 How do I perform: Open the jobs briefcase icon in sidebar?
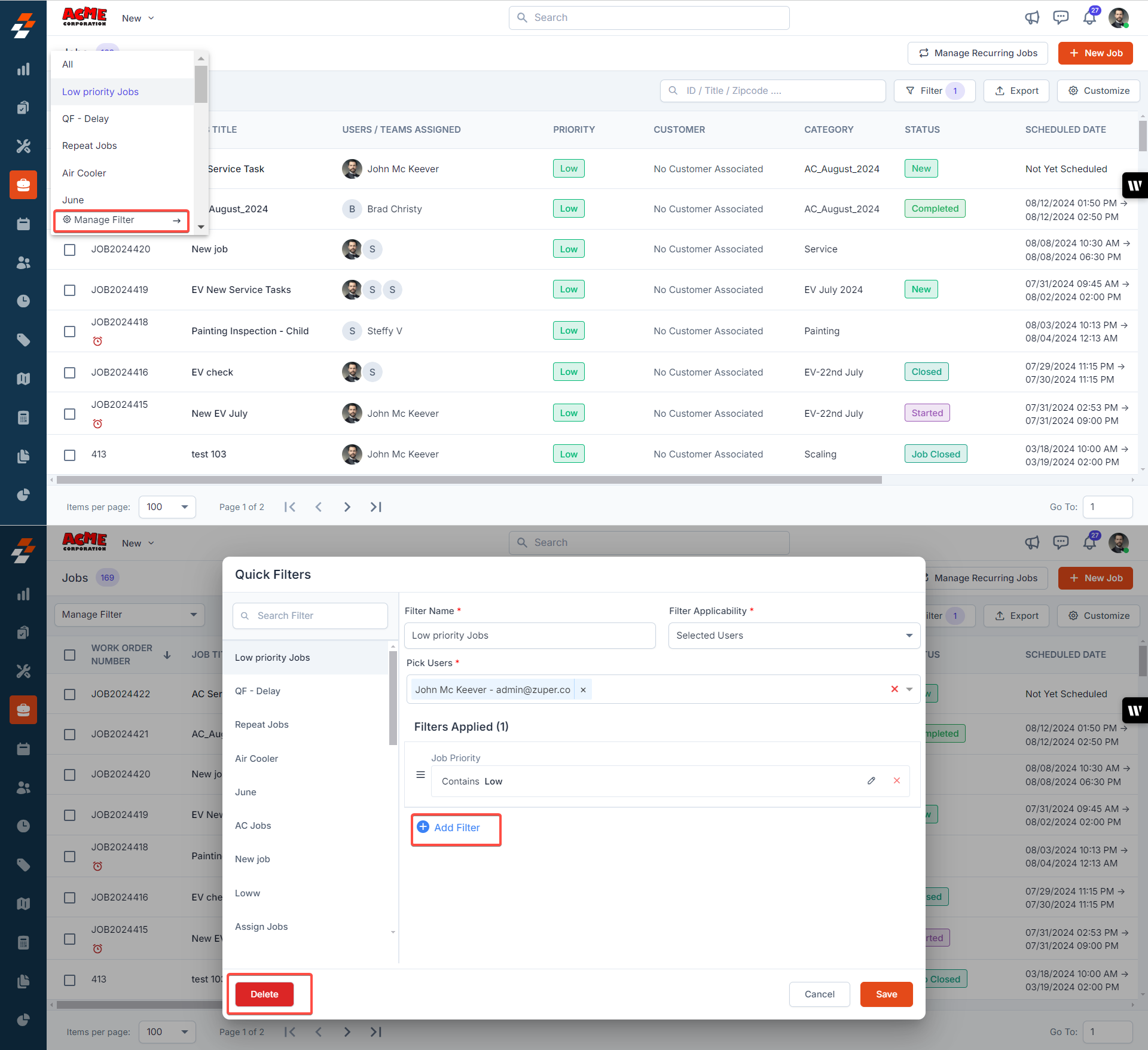pyautogui.click(x=23, y=185)
